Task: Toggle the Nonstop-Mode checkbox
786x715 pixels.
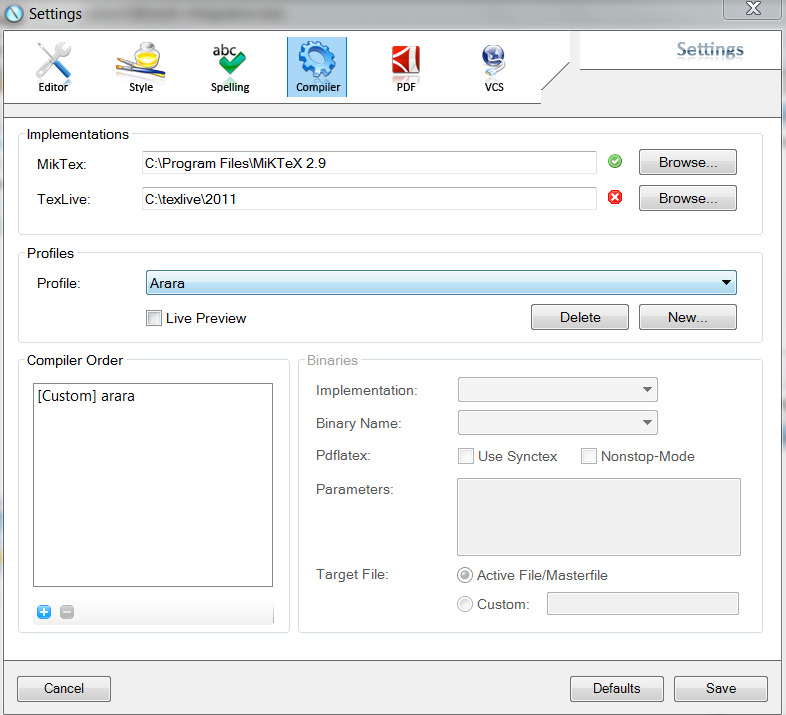Action: (x=589, y=456)
